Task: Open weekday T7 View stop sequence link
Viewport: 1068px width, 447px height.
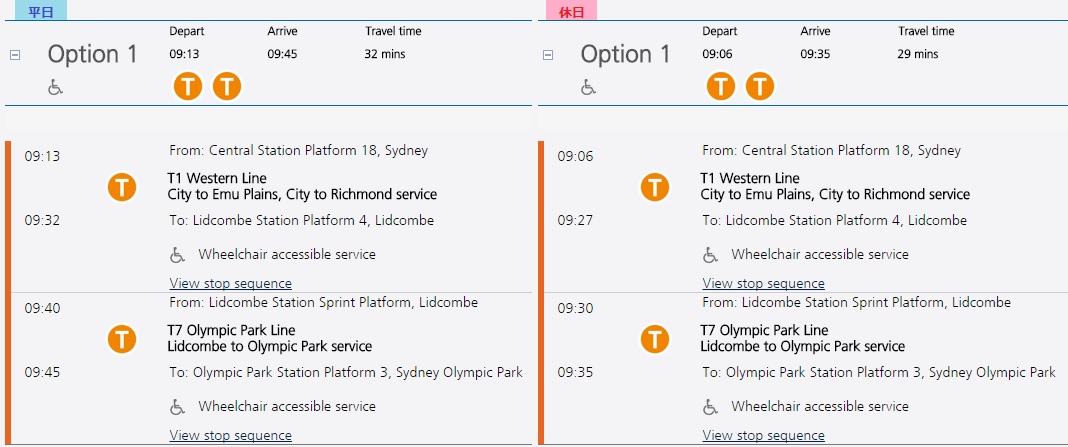Action: click(x=231, y=436)
